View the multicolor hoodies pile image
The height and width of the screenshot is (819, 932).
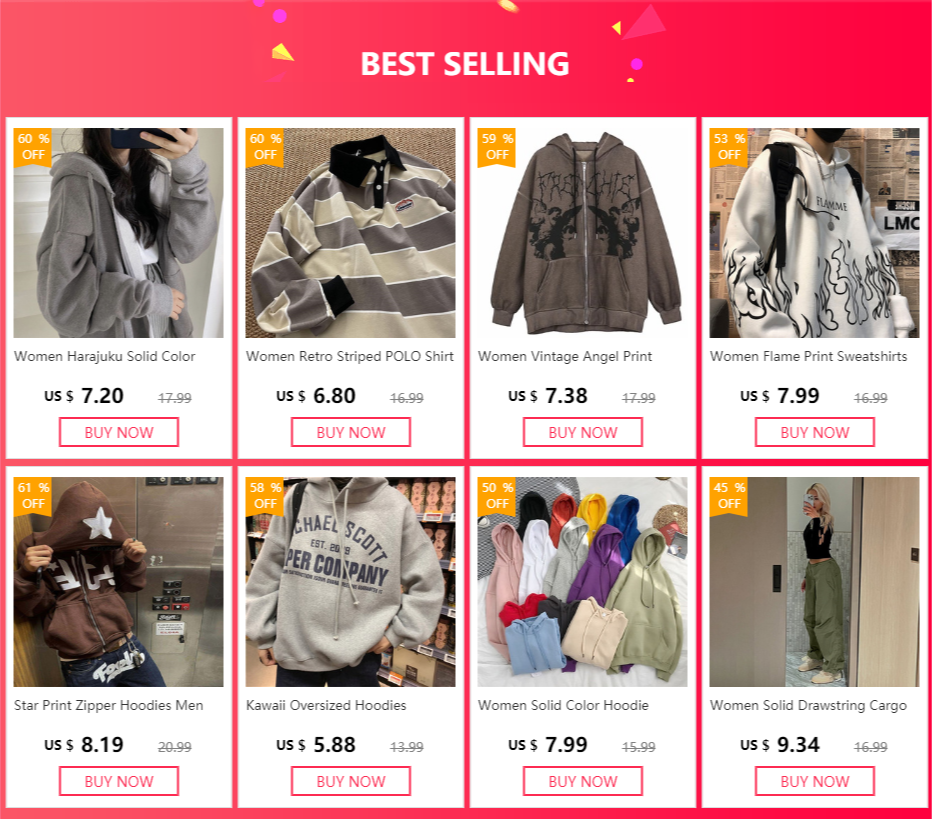[x=582, y=582]
